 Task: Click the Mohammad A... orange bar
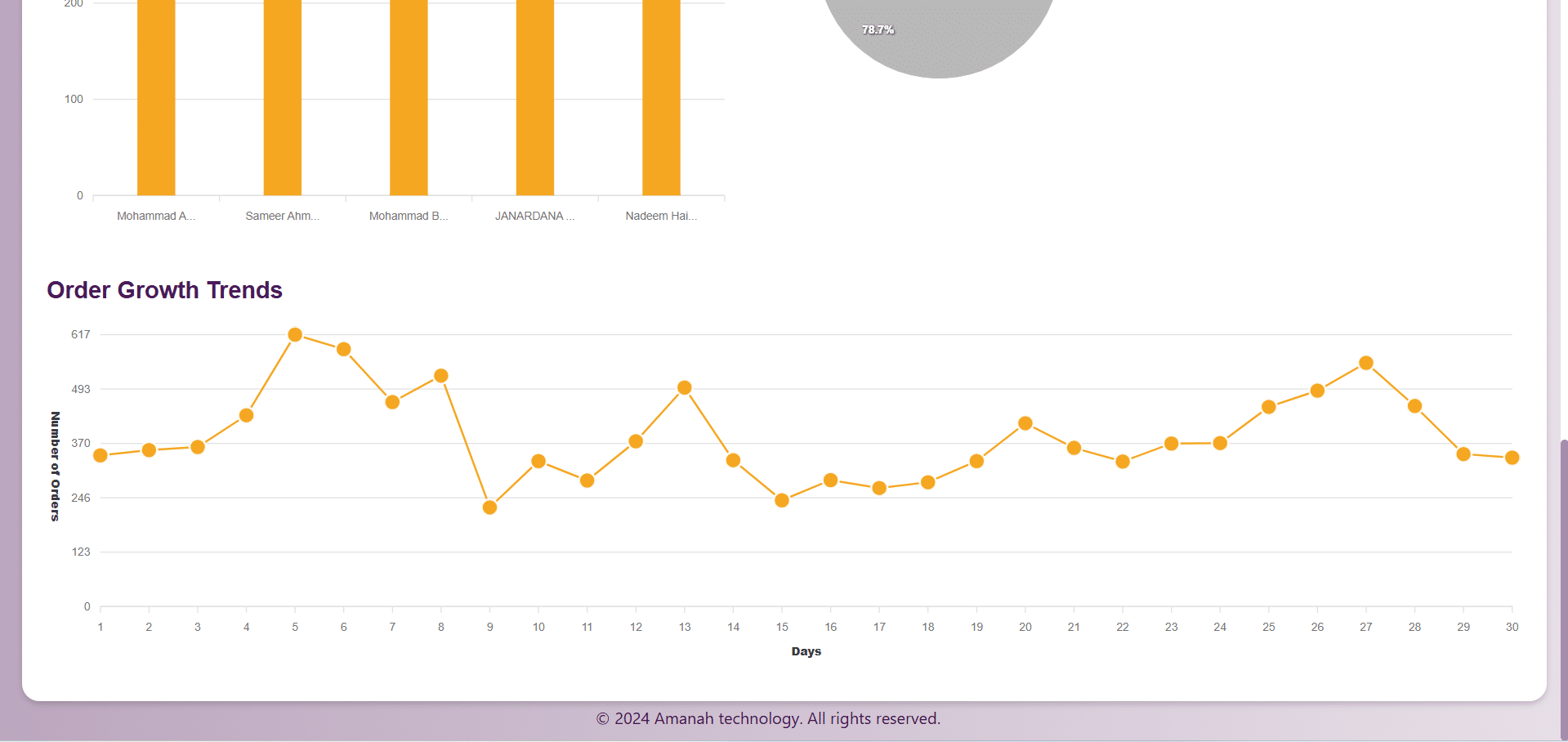coord(156,98)
